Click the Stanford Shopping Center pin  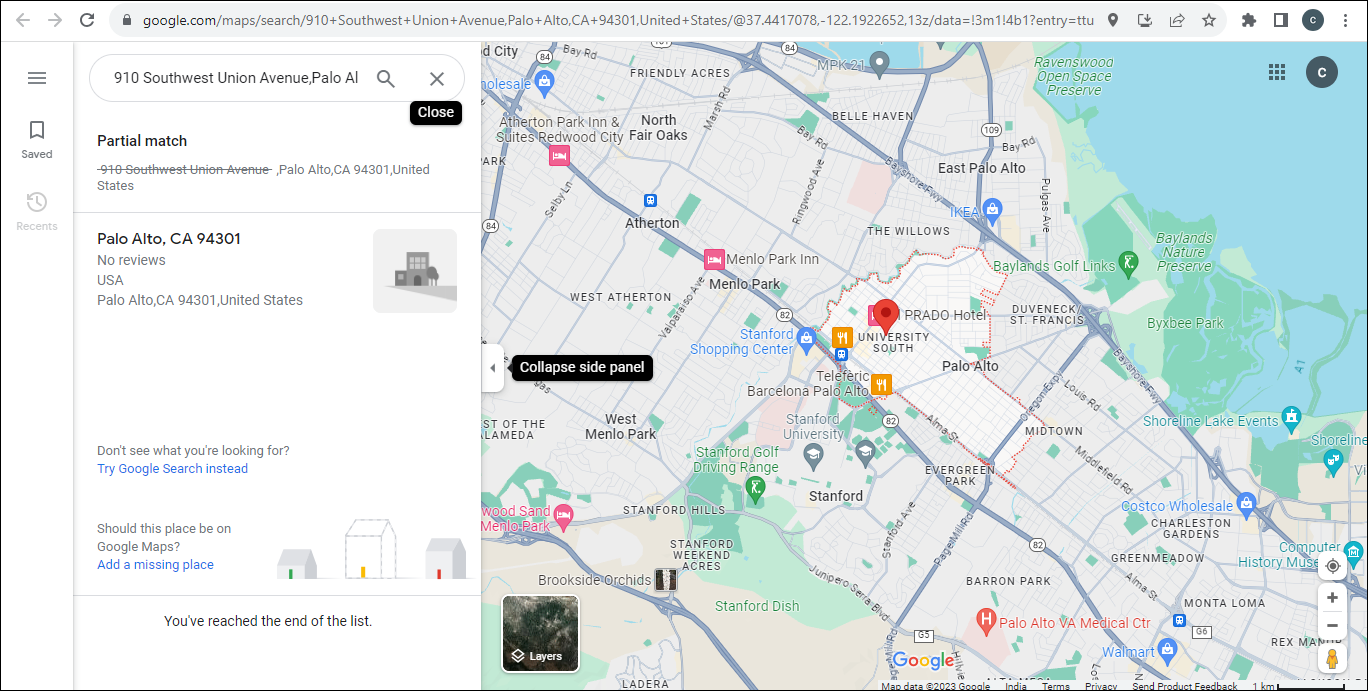tap(806, 339)
